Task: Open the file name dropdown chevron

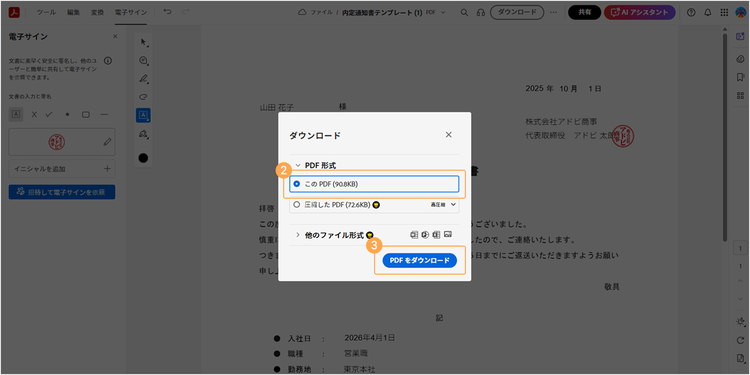Action: [x=443, y=12]
